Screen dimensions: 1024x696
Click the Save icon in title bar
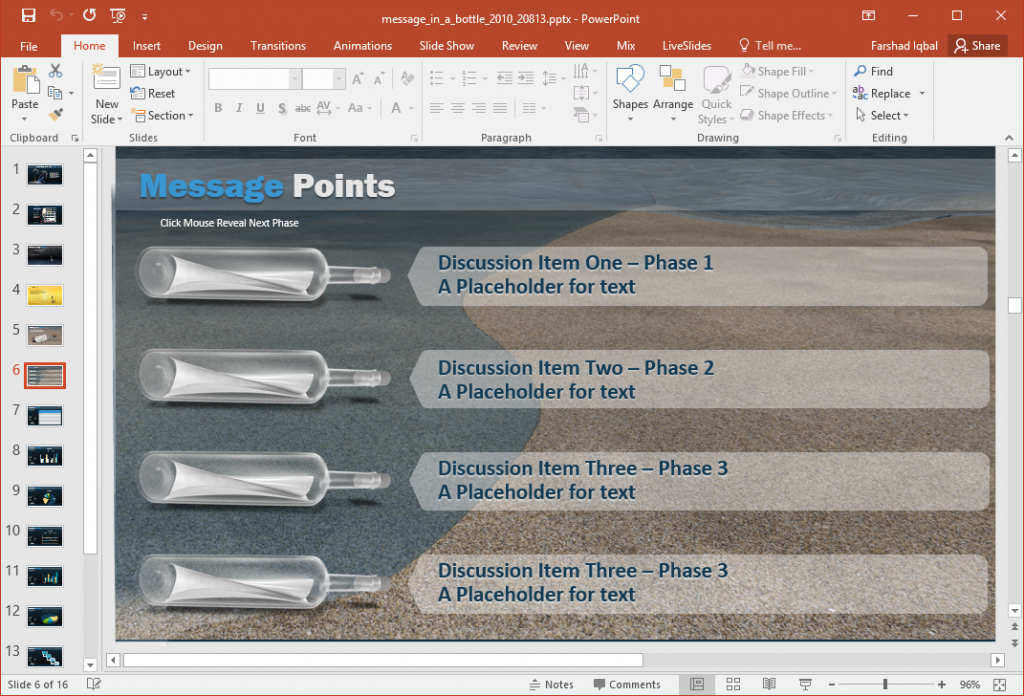tap(28, 16)
